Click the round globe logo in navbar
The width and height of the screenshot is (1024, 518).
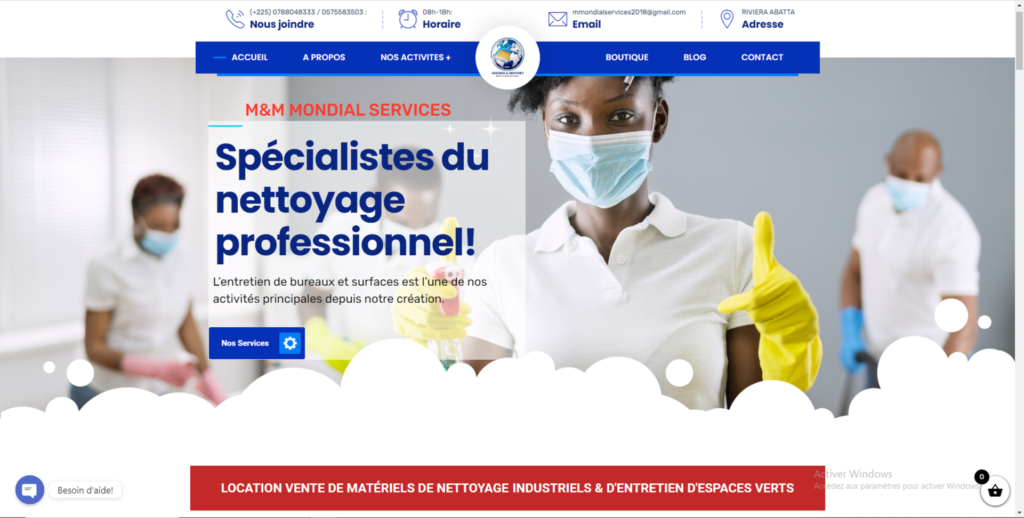(x=507, y=57)
